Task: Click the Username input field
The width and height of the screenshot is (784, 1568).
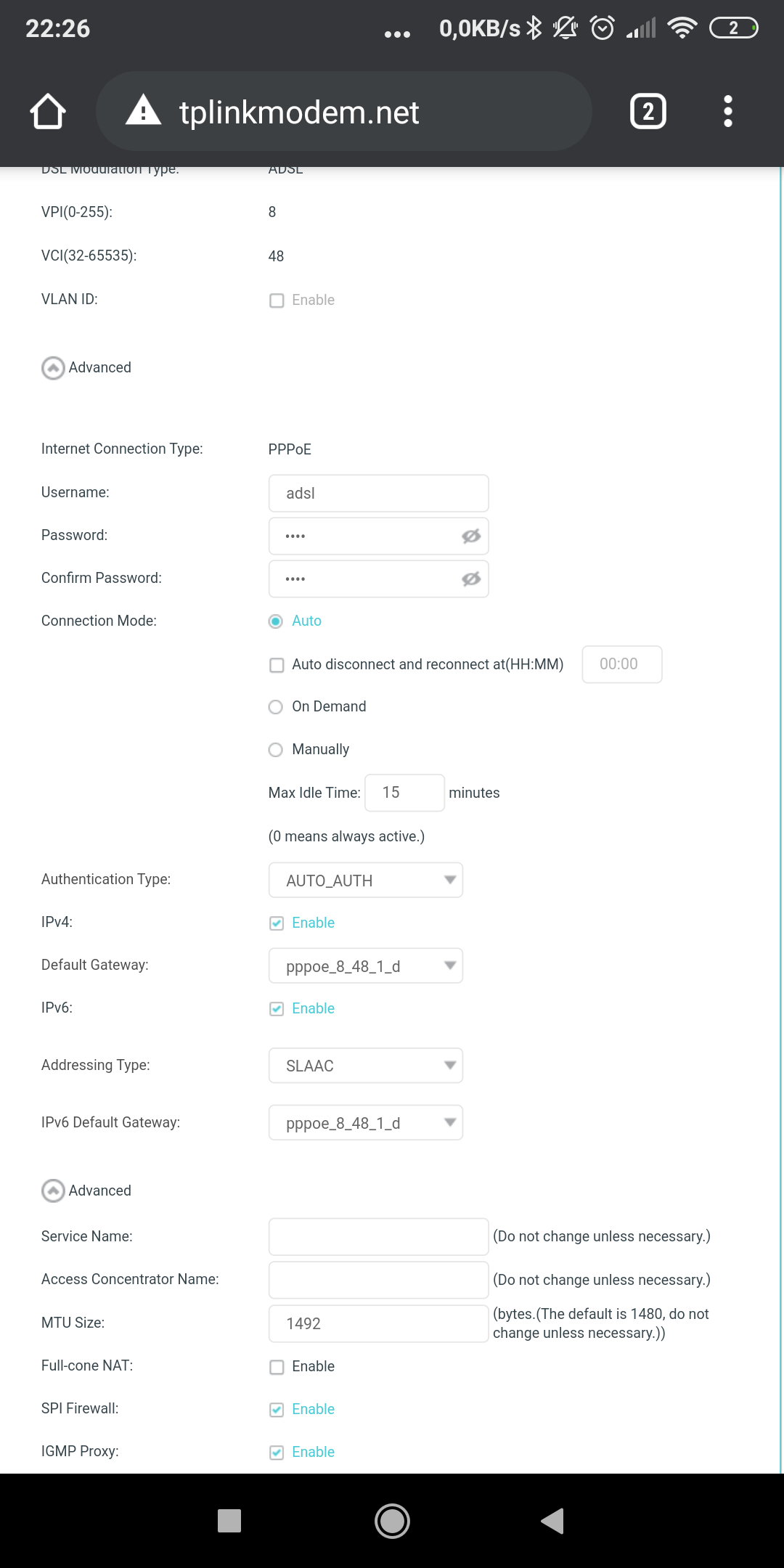Action: click(x=378, y=494)
